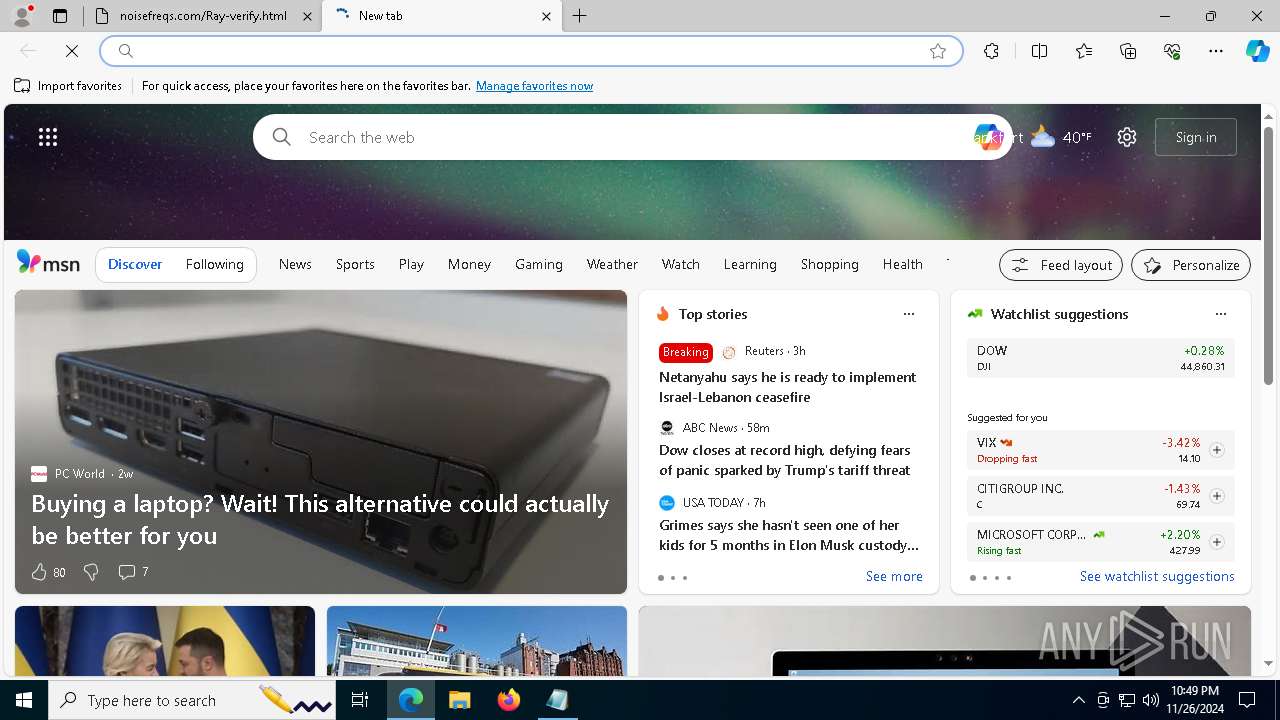The image size is (1280, 720).
Task: Open See watchlist suggestions link
Action: (x=1157, y=576)
